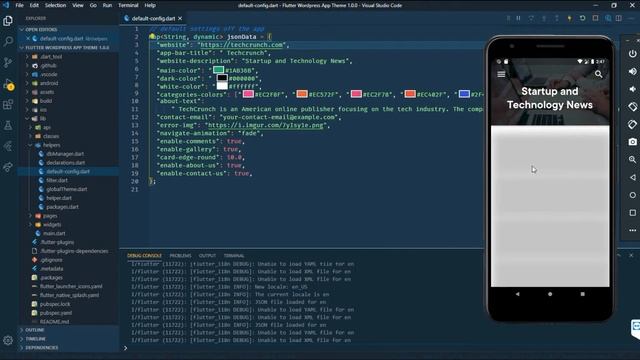Rotate emulator right icon
Viewport: 640px width, 360px height.
[x=632, y=124]
